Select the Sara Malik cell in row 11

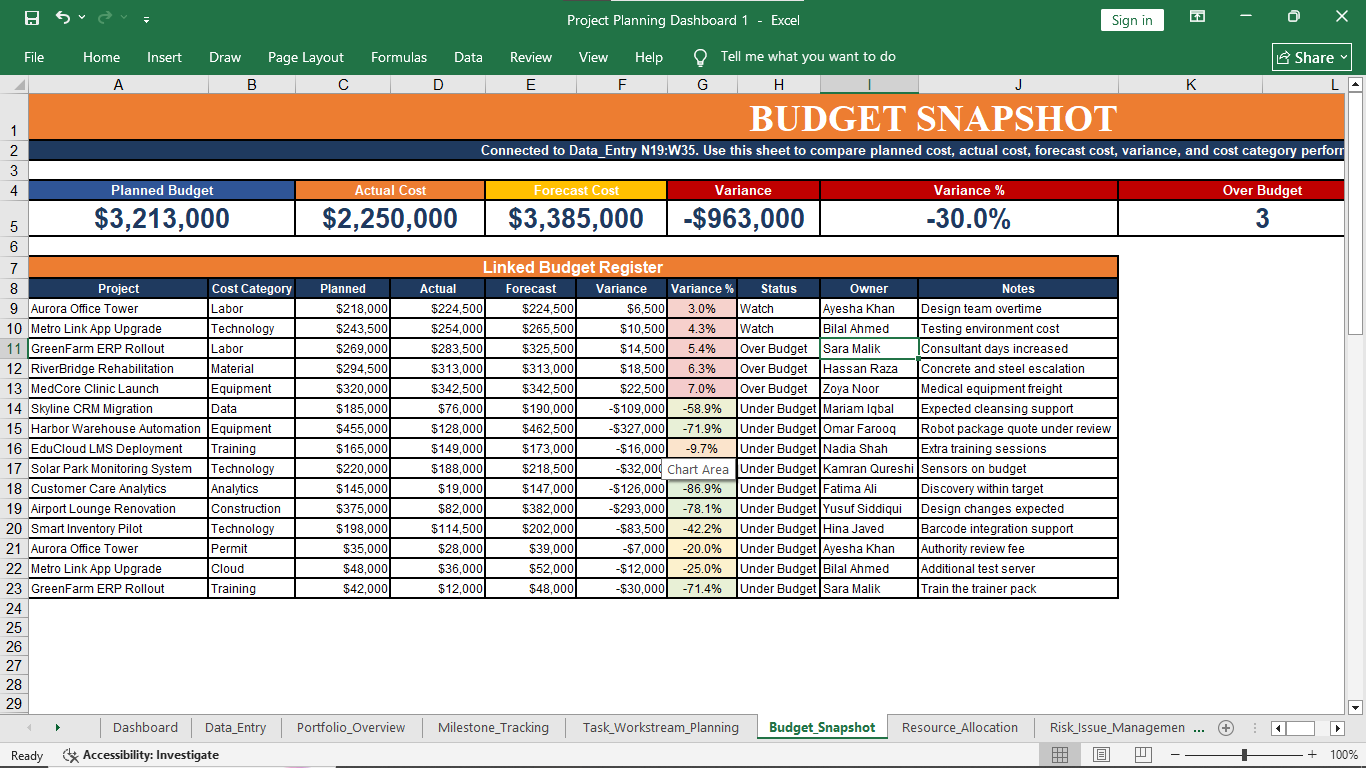pyautogui.click(x=869, y=349)
